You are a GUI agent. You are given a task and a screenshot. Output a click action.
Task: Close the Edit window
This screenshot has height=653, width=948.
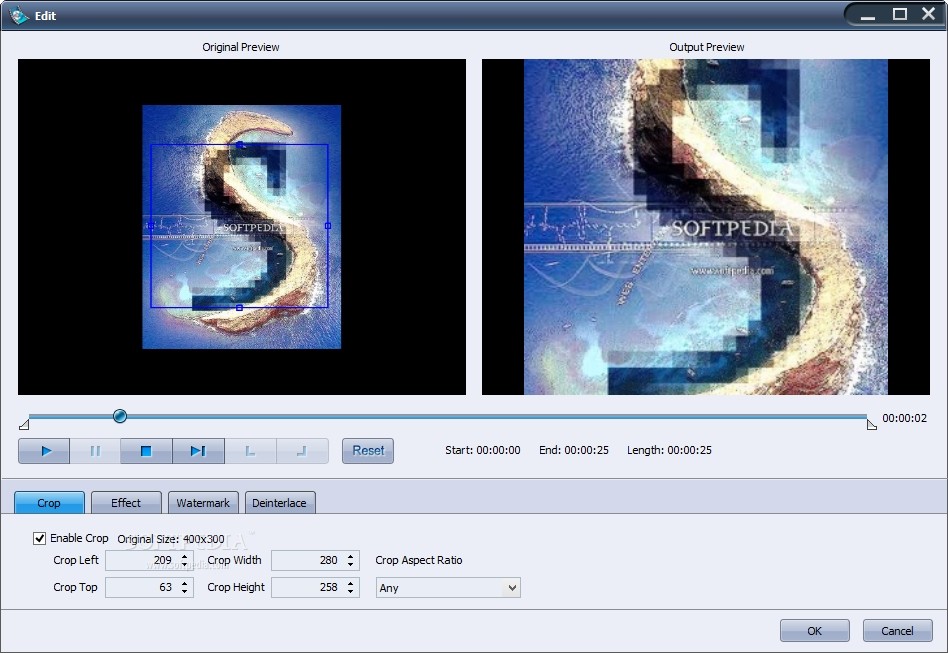click(x=929, y=13)
